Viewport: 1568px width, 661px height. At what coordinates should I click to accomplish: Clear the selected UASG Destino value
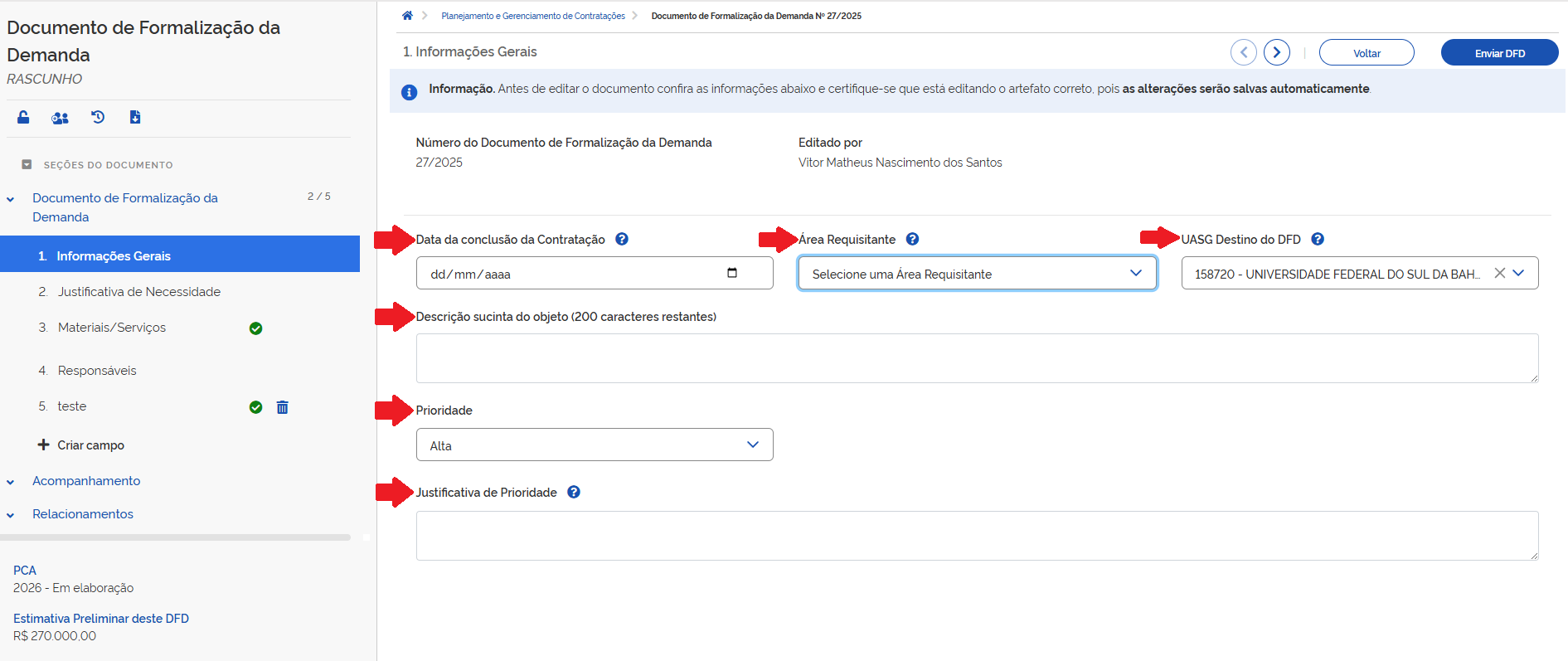[x=1499, y=273]
